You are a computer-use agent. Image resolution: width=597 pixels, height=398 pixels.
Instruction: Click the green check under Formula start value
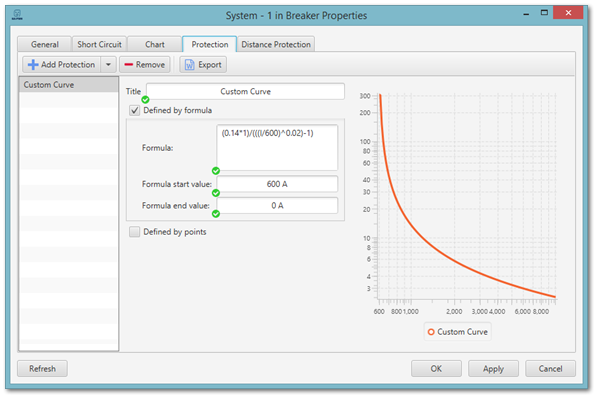[x=216, y=193]
